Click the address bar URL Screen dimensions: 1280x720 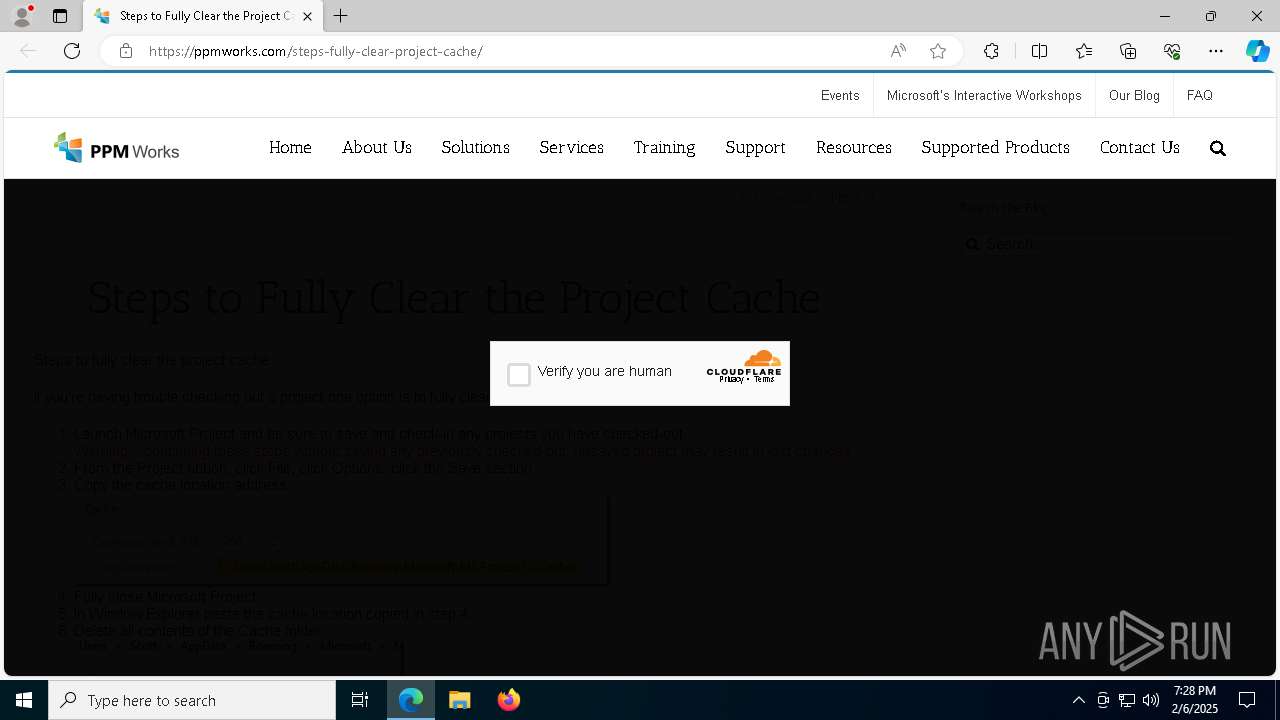point(316,51)
